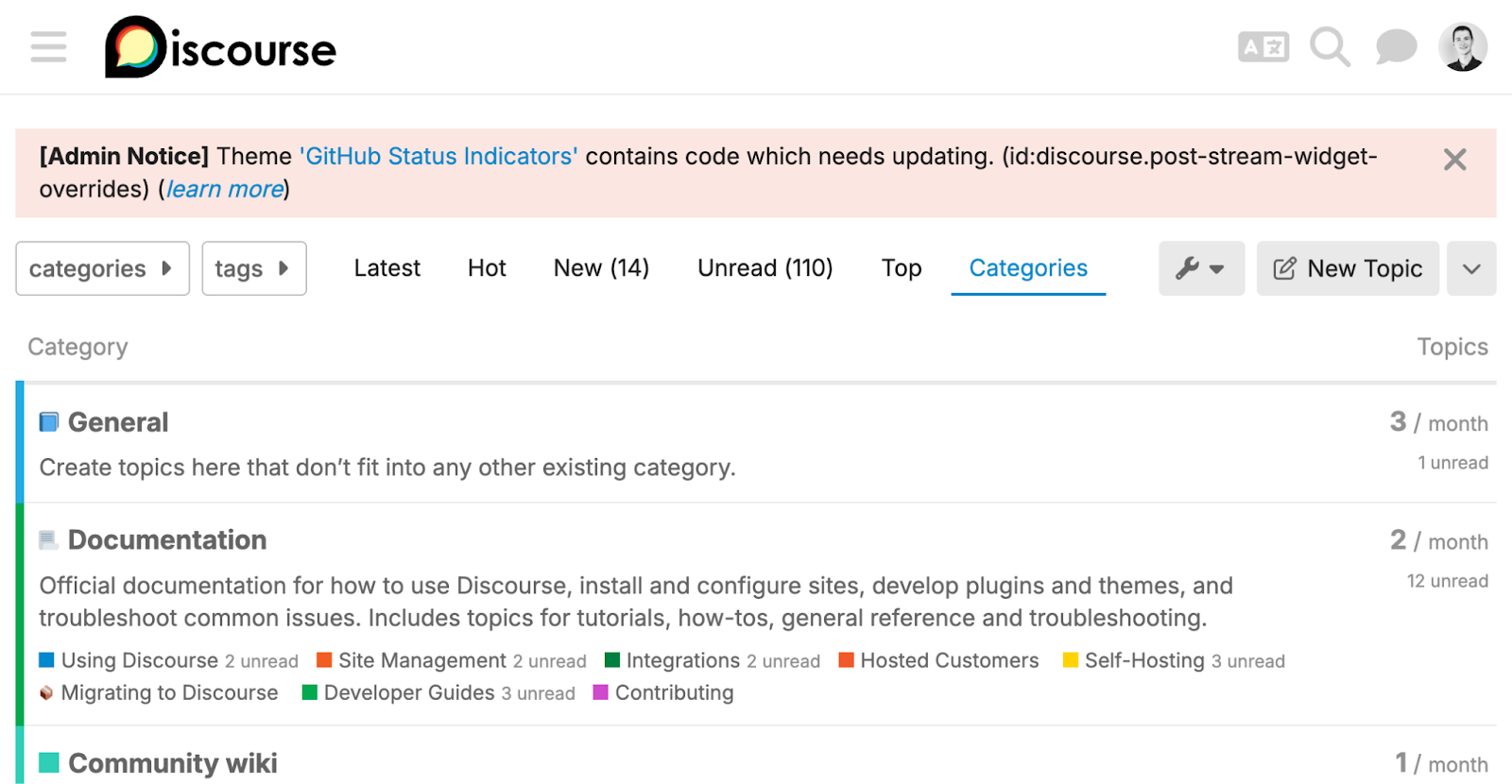Open chat via the speech bubble icon
This screenshot has height=784, width=1512.
[1394, 45]
